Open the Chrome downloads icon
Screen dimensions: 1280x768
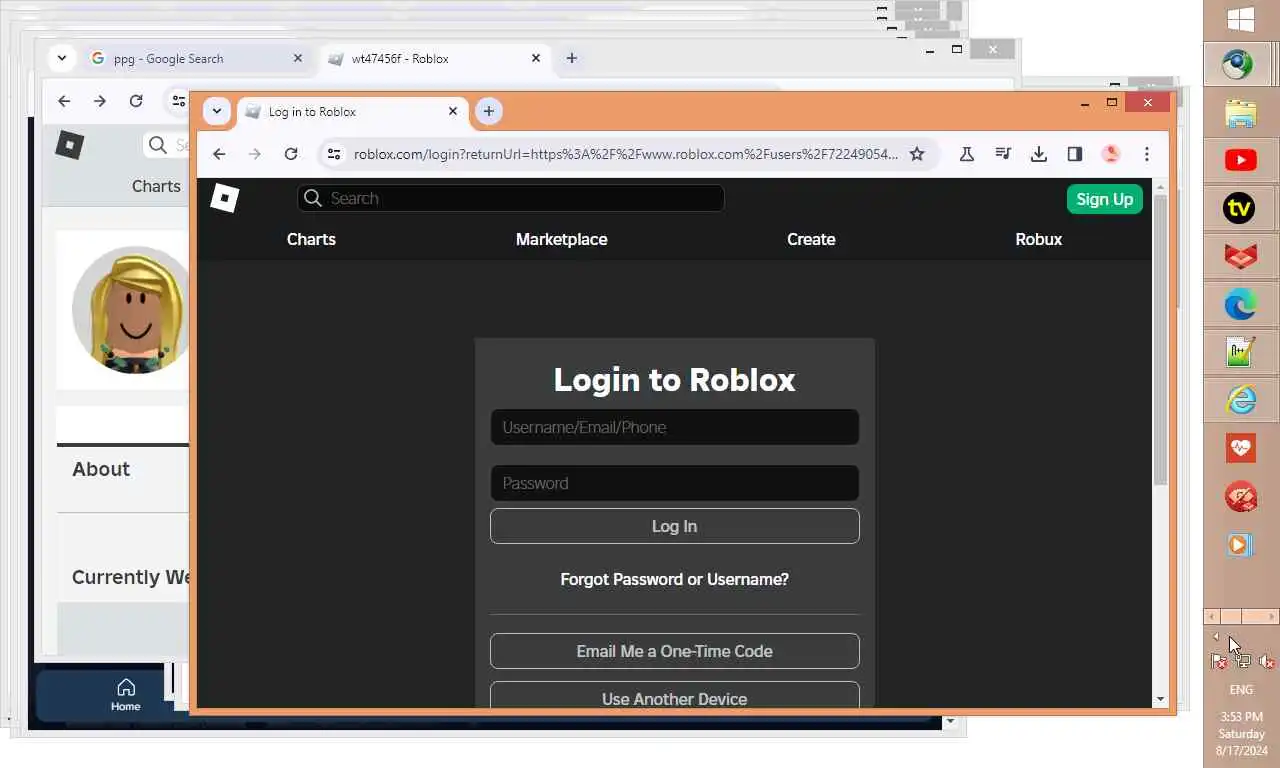pos(1039,154)
